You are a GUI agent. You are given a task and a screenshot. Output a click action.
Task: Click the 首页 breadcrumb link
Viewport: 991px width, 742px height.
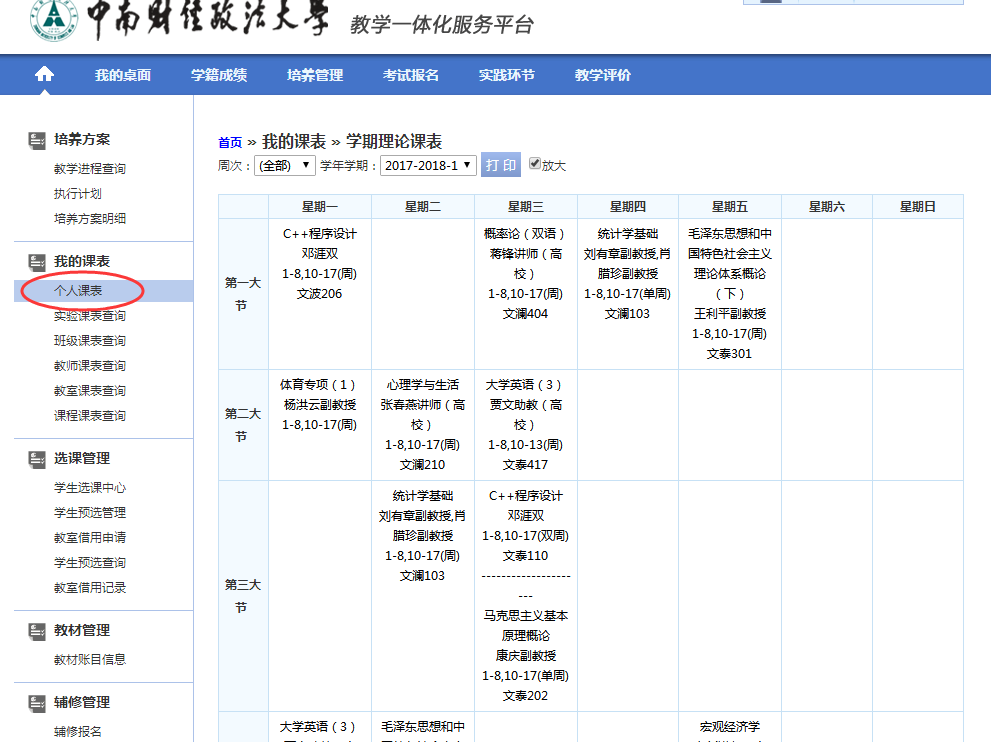(230, 142)
